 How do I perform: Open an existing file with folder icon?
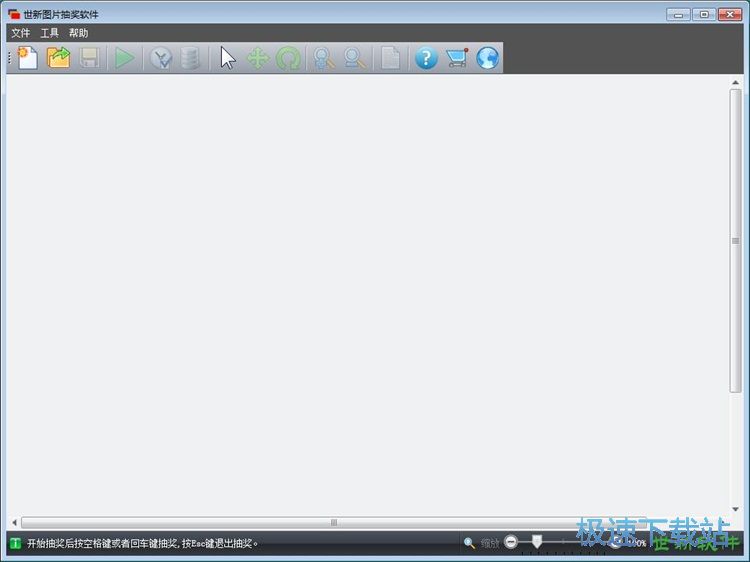[58, 58]
